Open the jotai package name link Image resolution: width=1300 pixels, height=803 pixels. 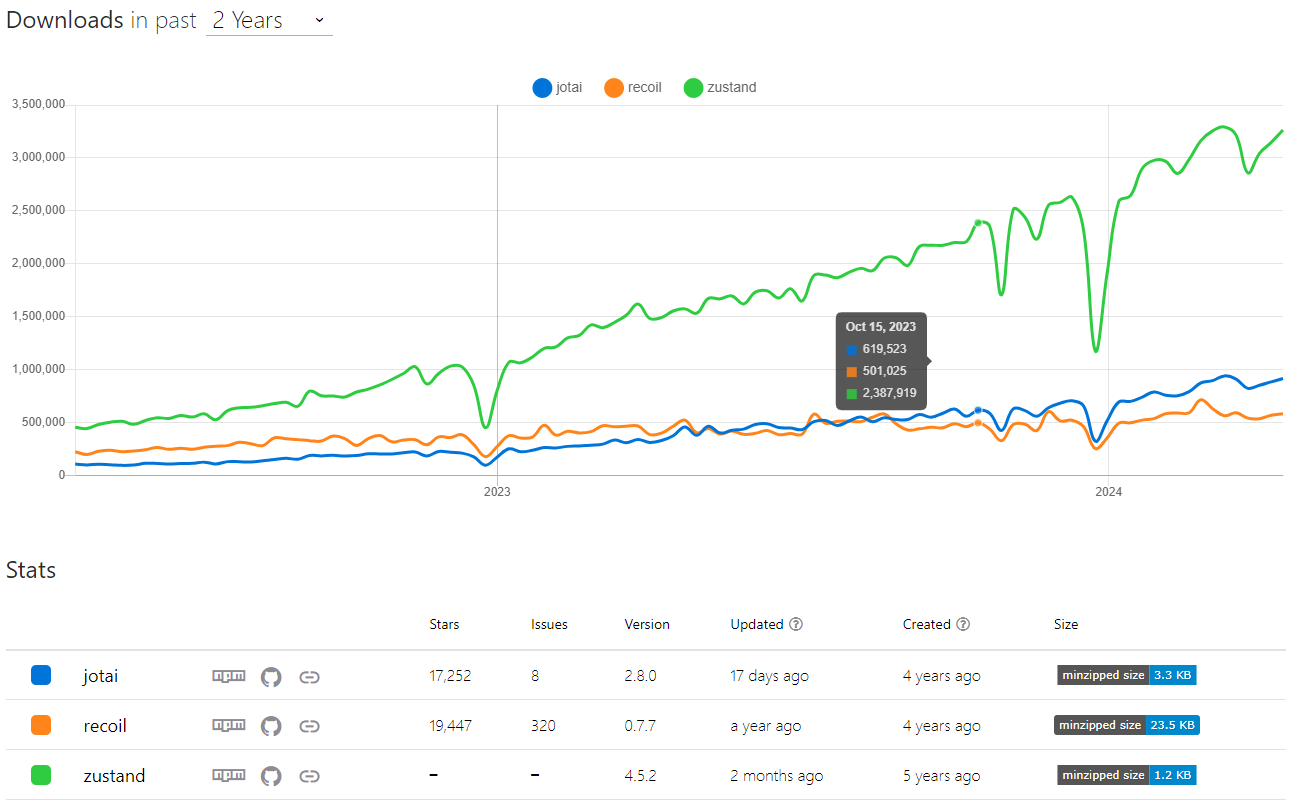pyautogui.click(x=100, y=676)
